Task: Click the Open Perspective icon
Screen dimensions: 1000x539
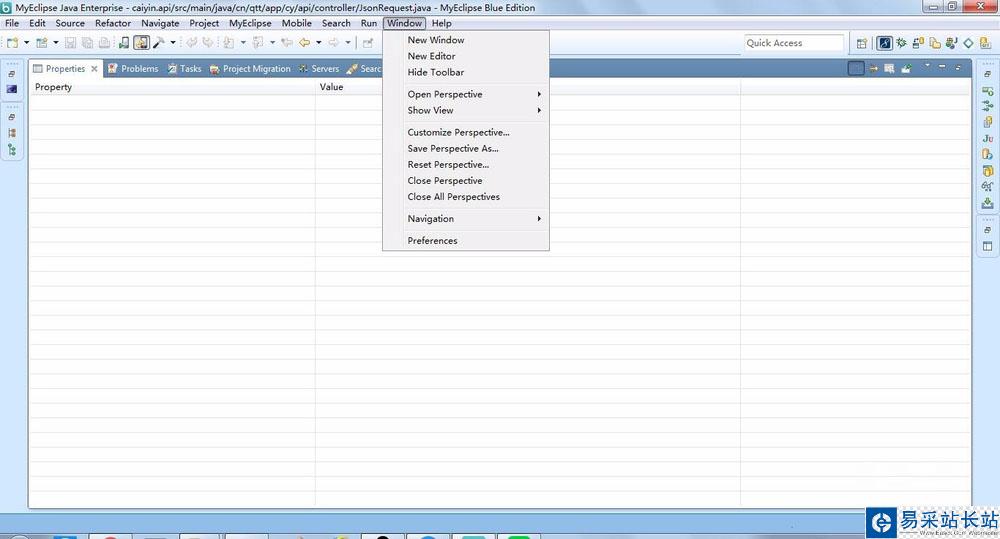Action: click(862, 43)
